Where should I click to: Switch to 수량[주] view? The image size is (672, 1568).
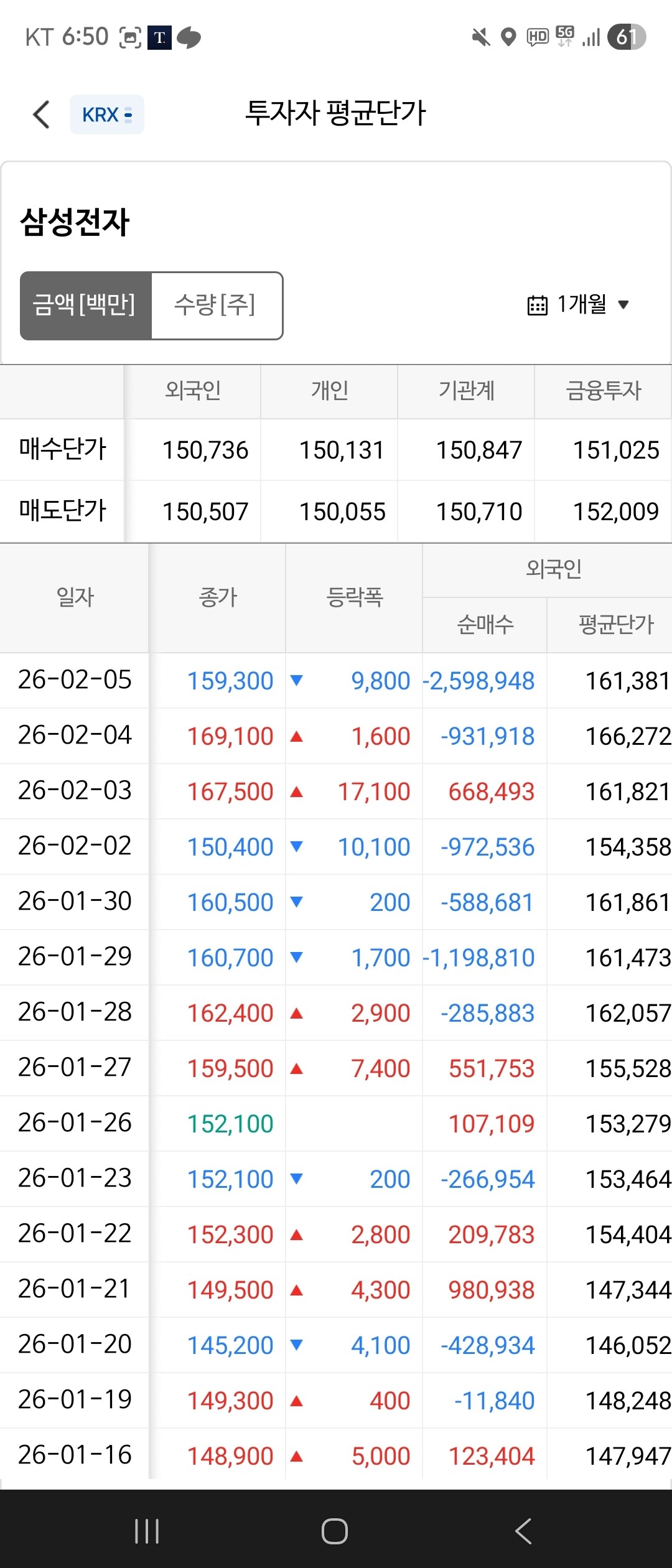coord(216,306)
